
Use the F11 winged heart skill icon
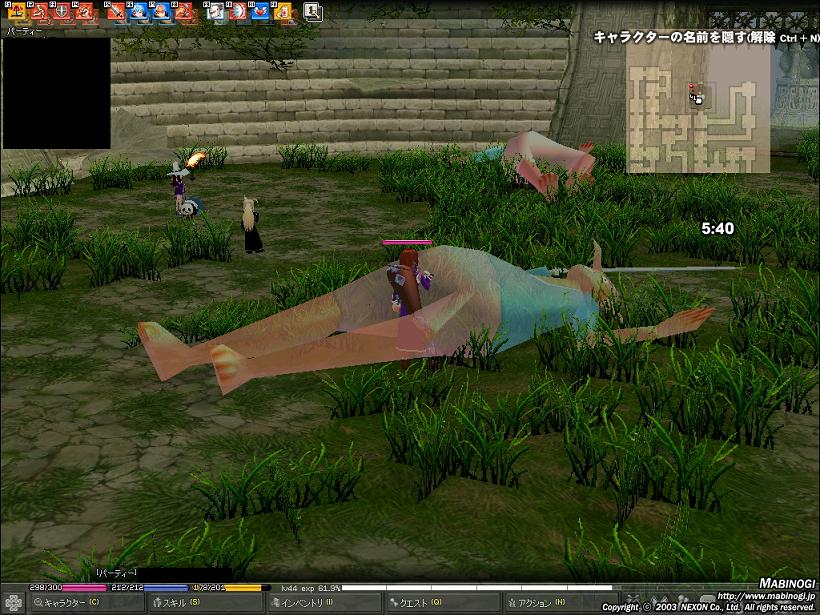[x=260, y=11]
